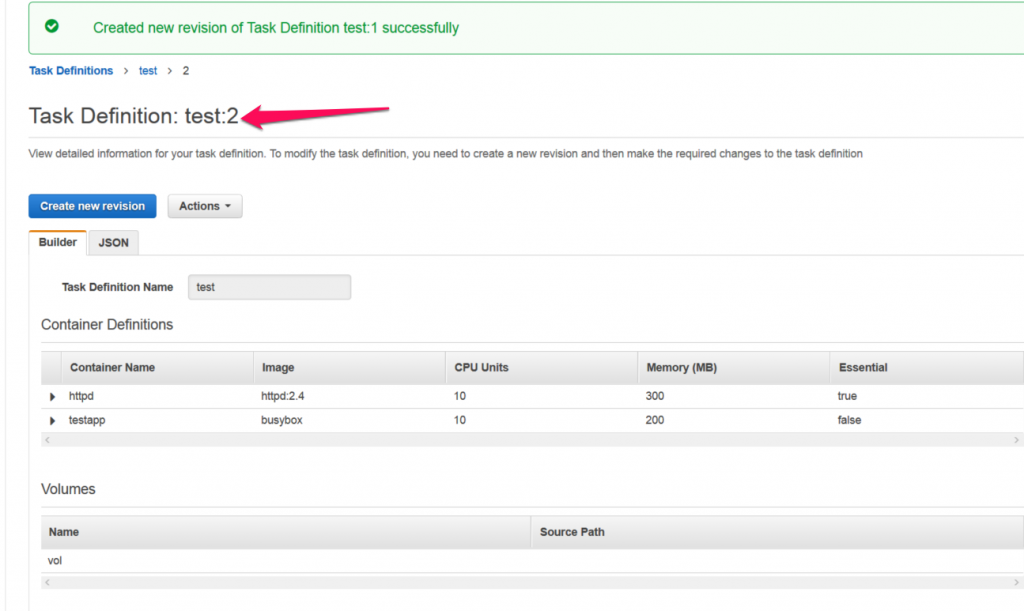Select the Builder tab
Viewport: 1024px width, 611px height.
pyautogui.click(x=57, y=242)
